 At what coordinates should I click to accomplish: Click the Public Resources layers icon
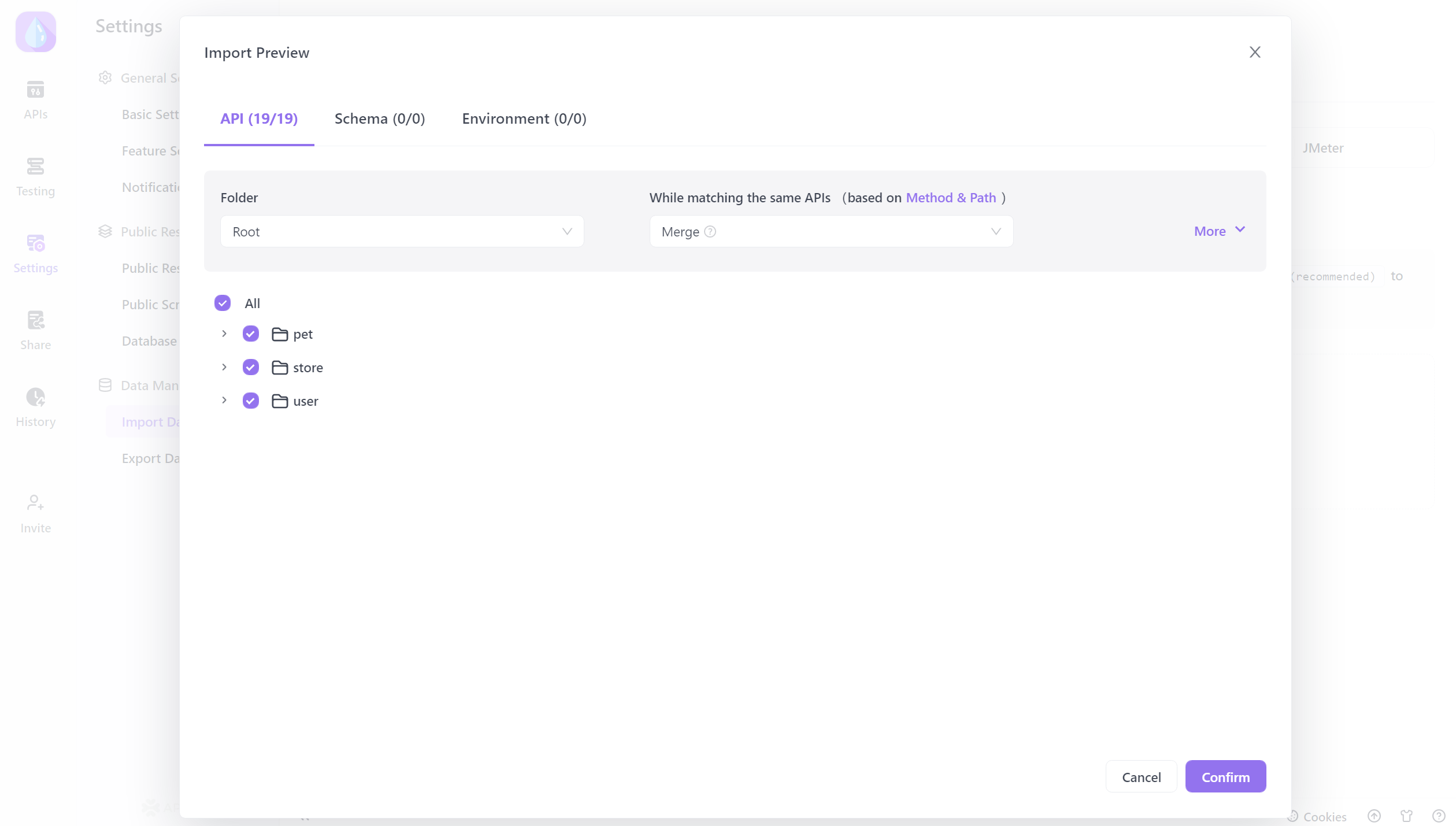105,231
